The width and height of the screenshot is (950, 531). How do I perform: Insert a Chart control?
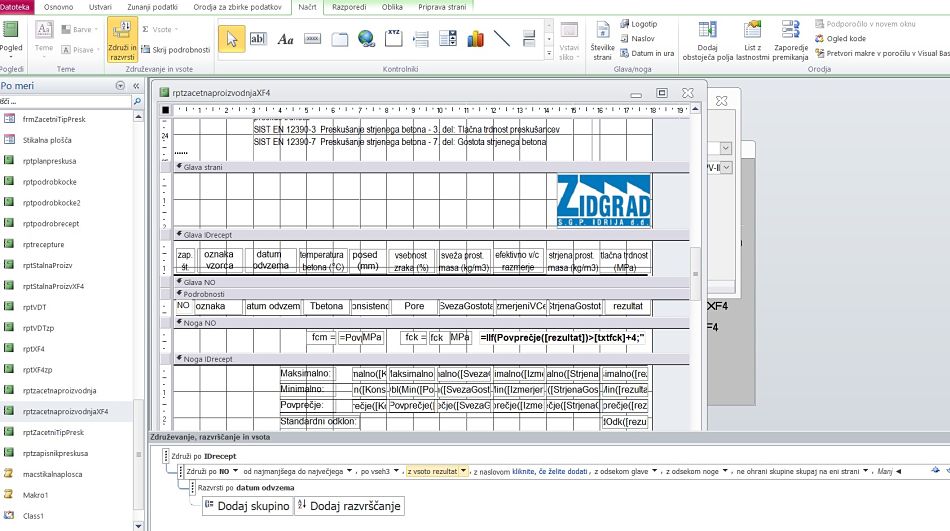[476, 39]
